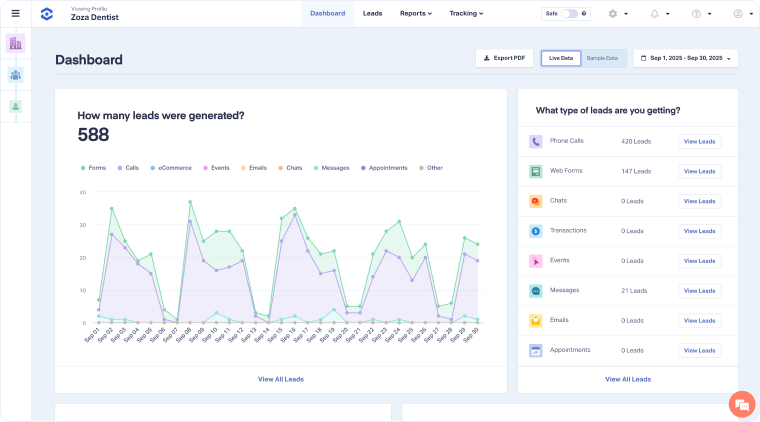This screenshot has height=422, width=760.
Task: Open the settings gear icon
Action: 615,14
